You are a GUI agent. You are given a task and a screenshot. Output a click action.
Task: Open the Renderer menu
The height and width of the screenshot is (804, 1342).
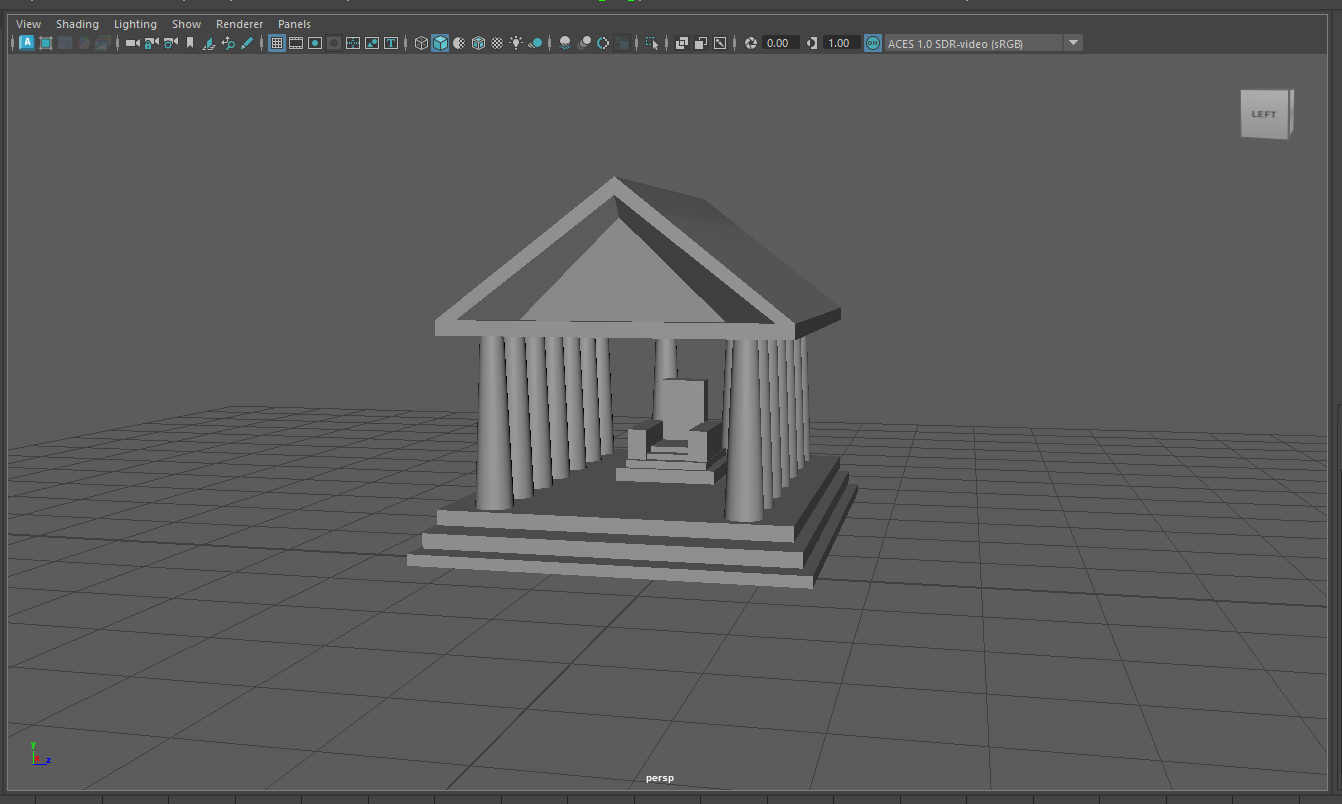[x=239, y=24]
